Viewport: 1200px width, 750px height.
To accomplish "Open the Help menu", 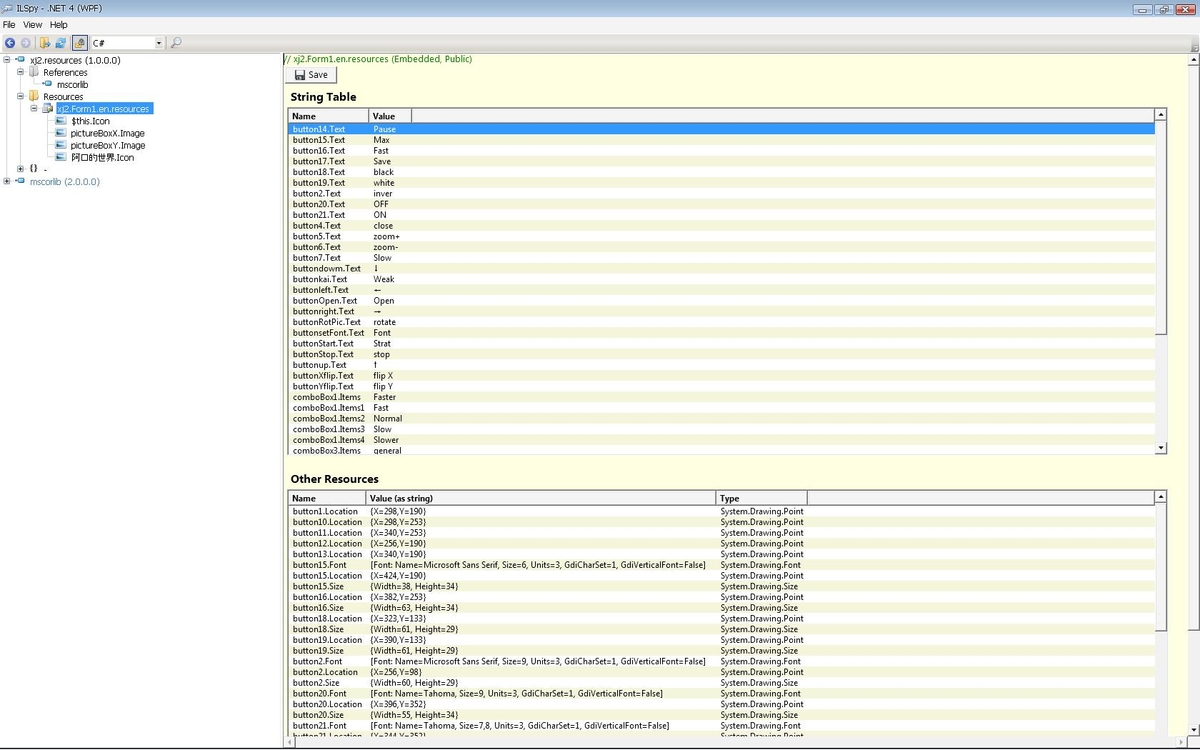I will pyautogui.click(x=59, y=24).
